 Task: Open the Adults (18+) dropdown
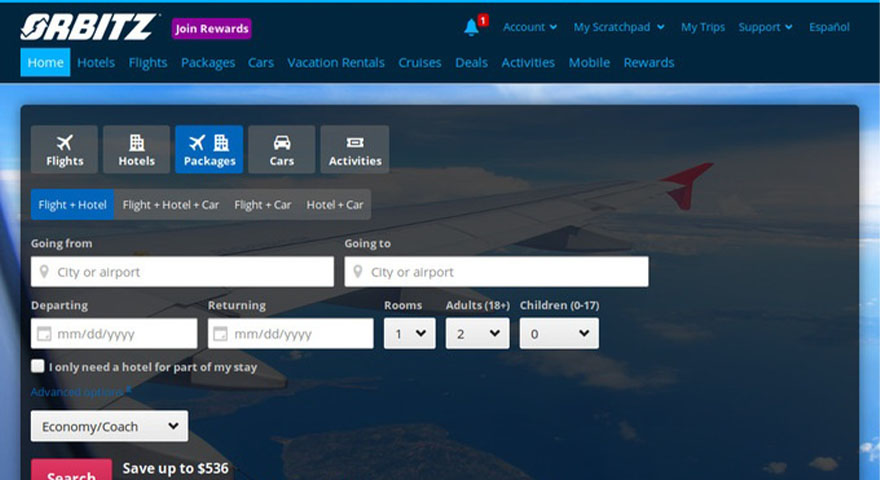click(x=478, y=333)
